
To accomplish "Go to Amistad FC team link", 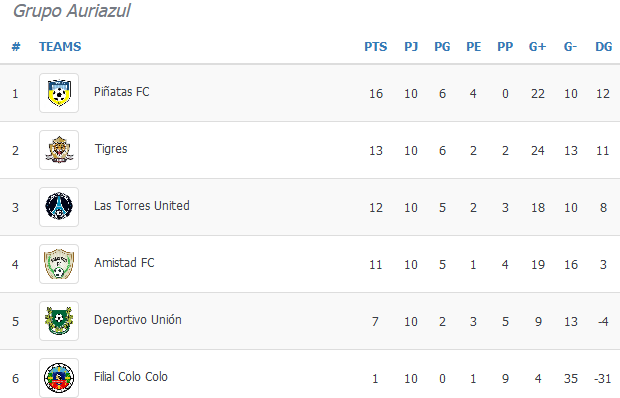I will (x=124, y=263).
